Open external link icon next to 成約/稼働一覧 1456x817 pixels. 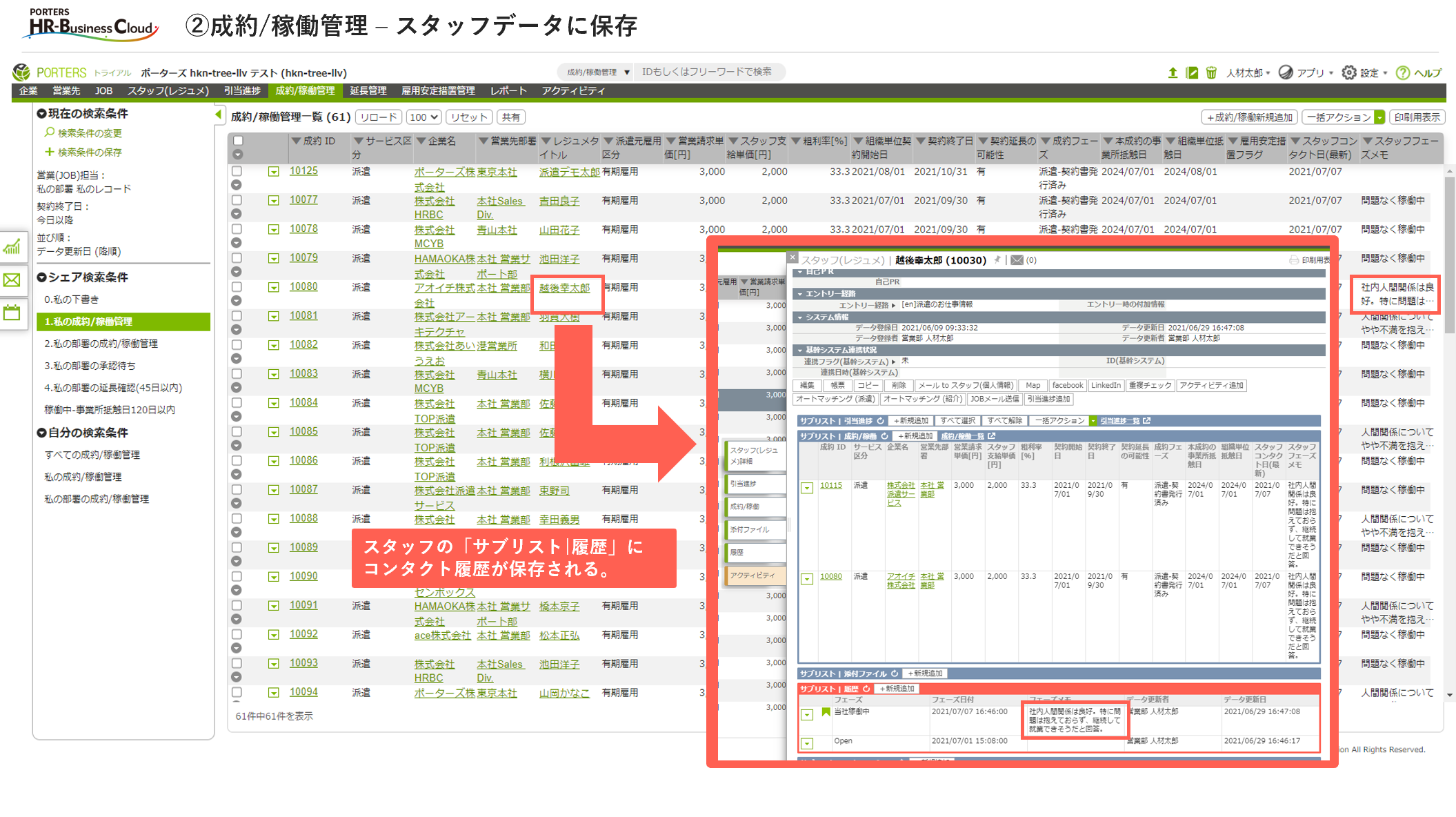[x=991, y=436]
